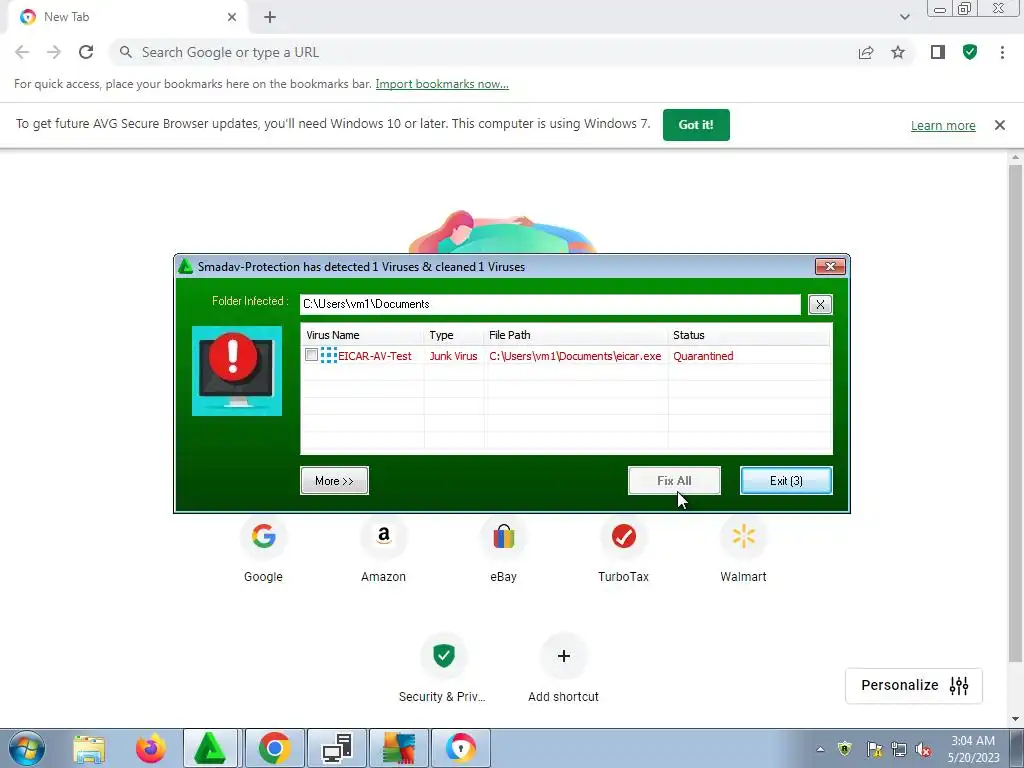Click the Folder Infected path field
The width and height of the screenshot is (1024, 768).
pyautogui.click(x=550, y=304)
